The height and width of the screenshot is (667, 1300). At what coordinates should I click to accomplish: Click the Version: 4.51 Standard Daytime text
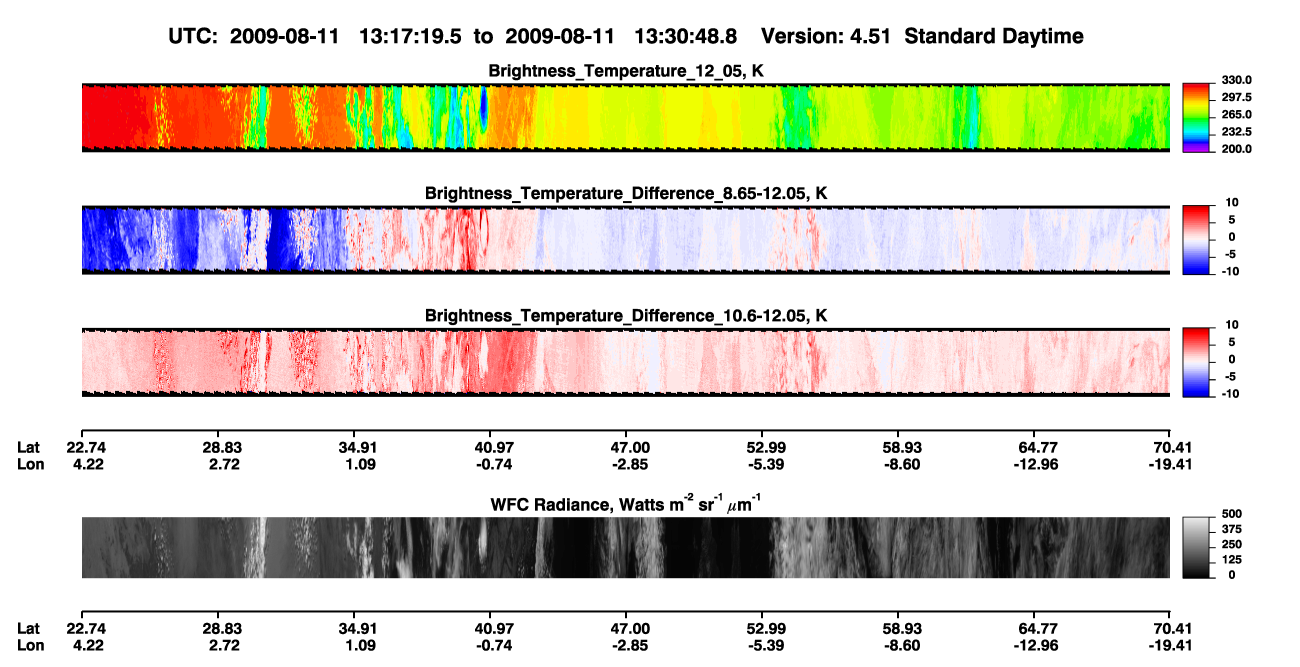[x=922, y=36]
